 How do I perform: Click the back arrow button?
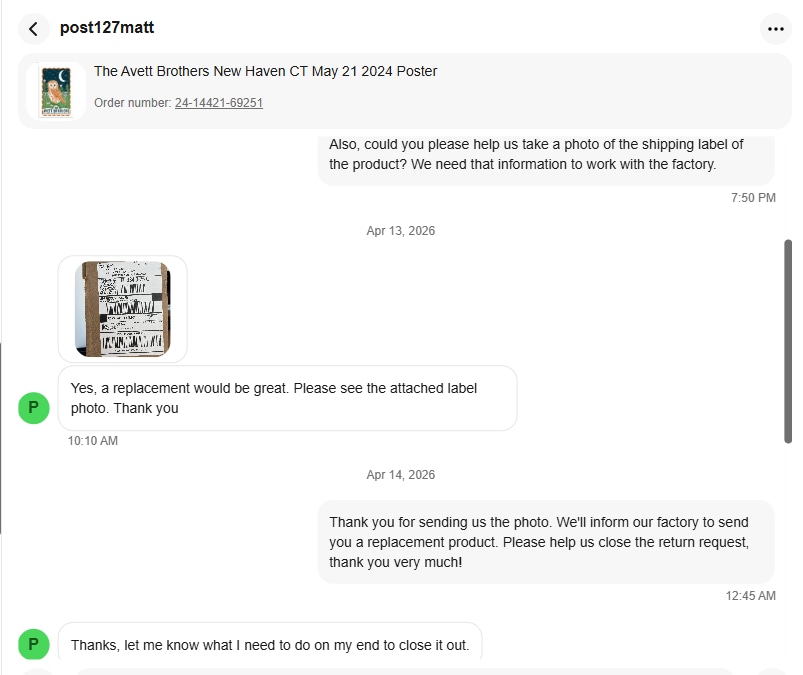point(34,29)
